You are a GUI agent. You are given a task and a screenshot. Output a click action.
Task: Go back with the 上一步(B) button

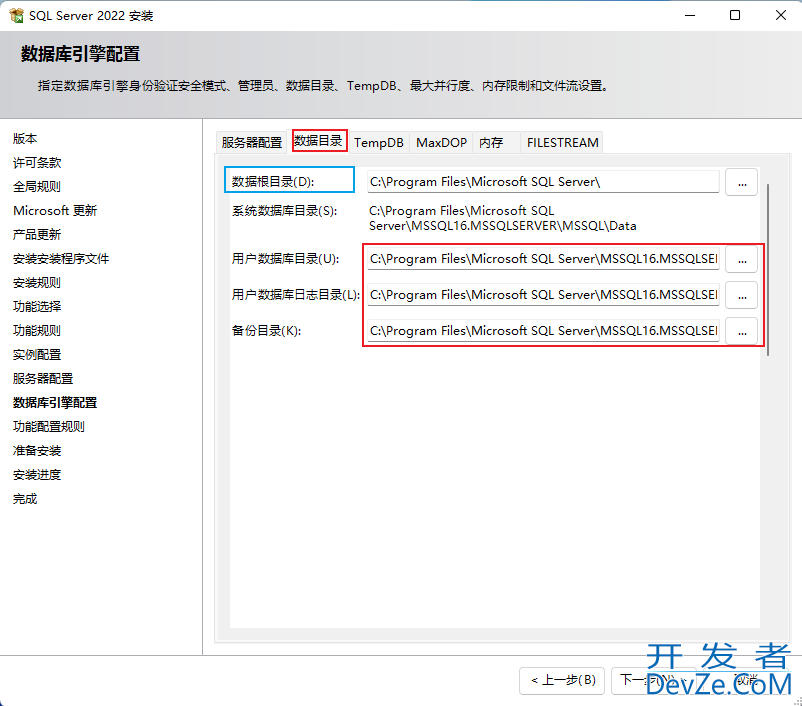point(562,680)
